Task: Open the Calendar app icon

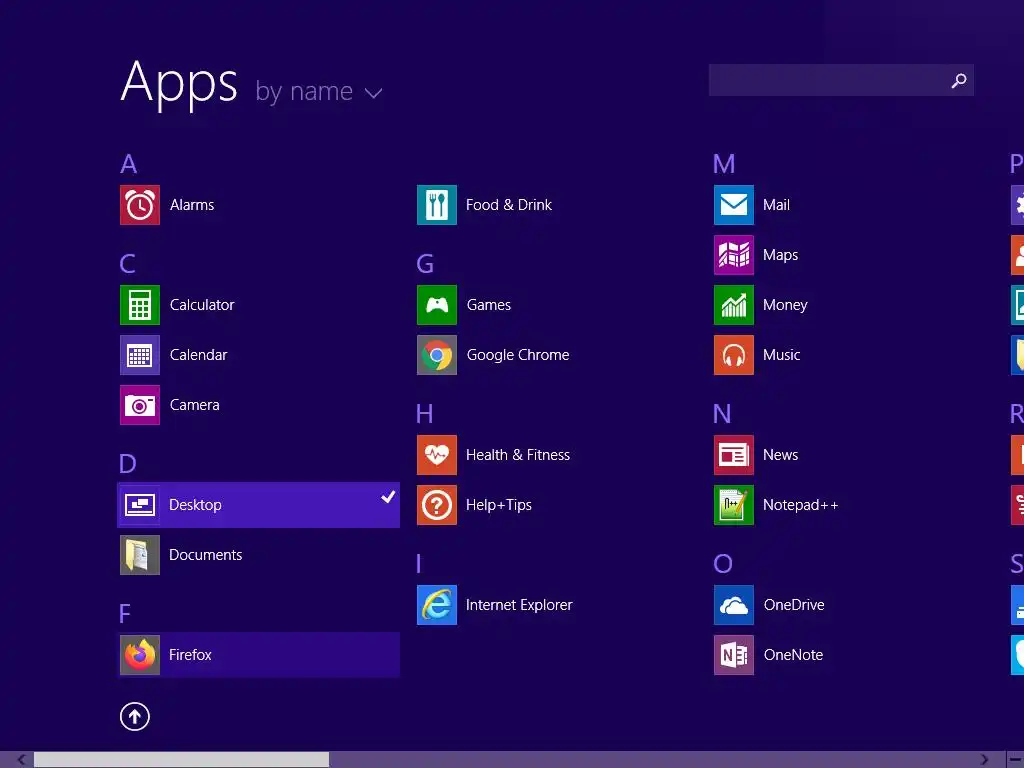Action: point(140,355)
